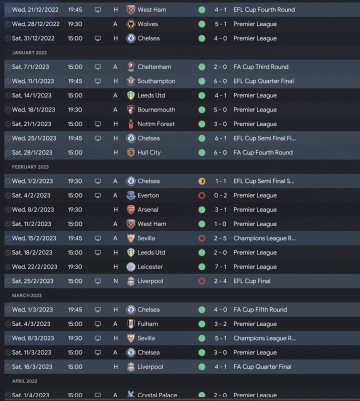The width and height of the screenshot is (360, 401).
Task: Click the West Ham crest on 21/12/2022
Action: pyautogui.click(x=131, y=10)
